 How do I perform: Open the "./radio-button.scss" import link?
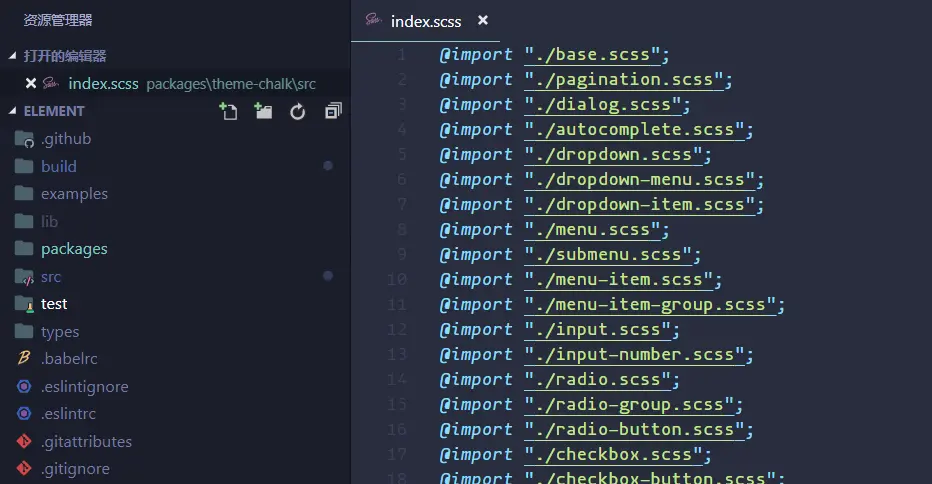(635, 429)
